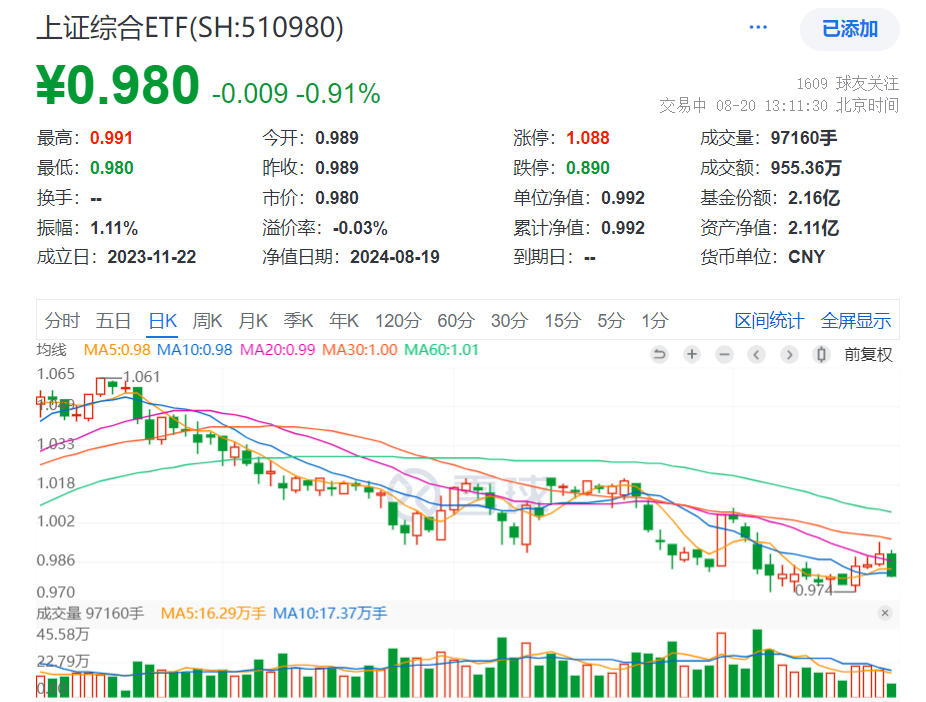Click the 成交额 value 955.36万
926x702 pixels.
coord(806,168)
